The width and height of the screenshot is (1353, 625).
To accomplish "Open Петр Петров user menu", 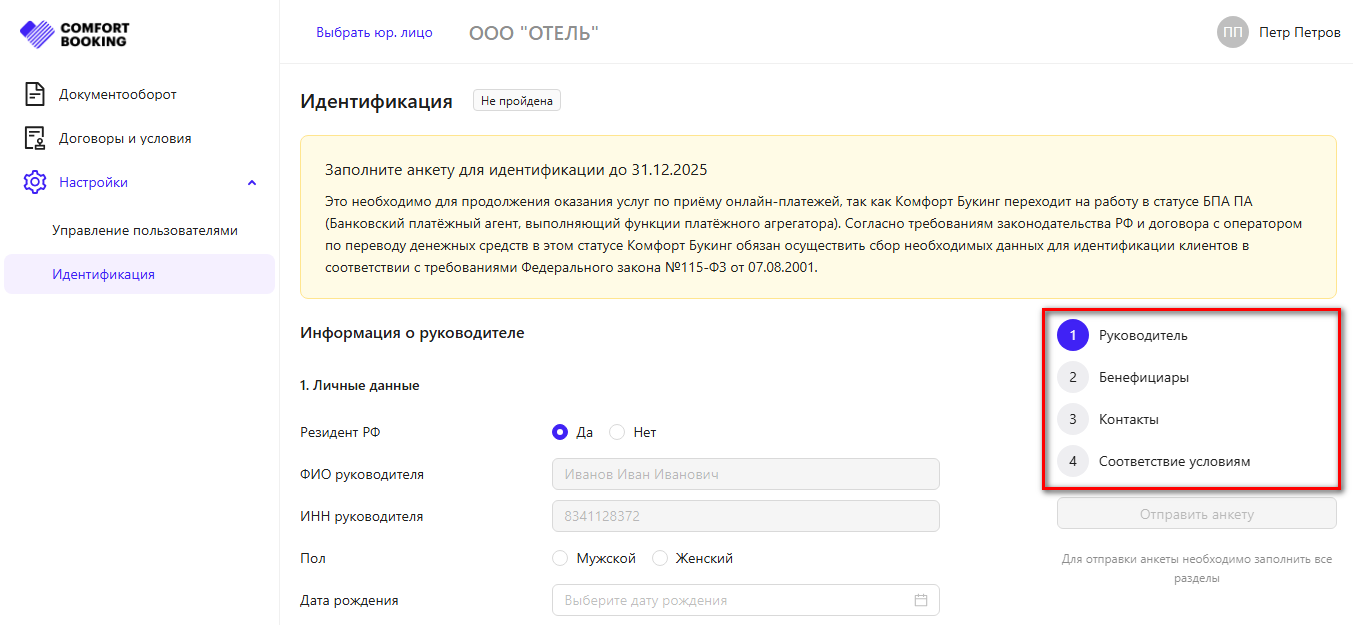I will pyautogui.click(x=1299, y=32).
